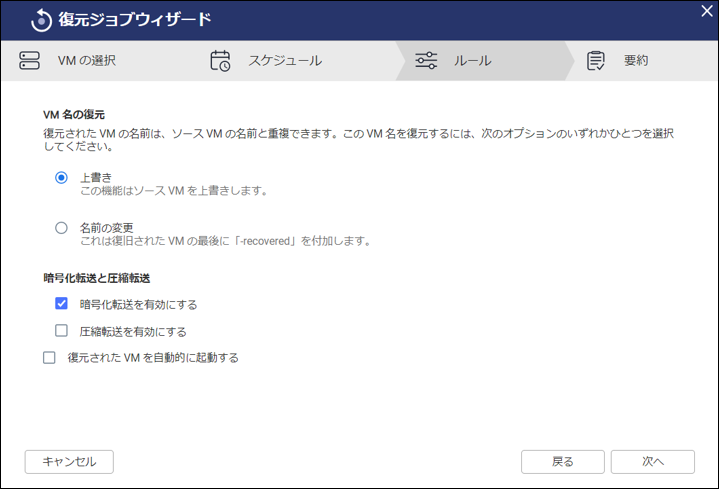This screenshot has width=719, height=489.
Task: Go back with the 戻る button
Action: 563,461
